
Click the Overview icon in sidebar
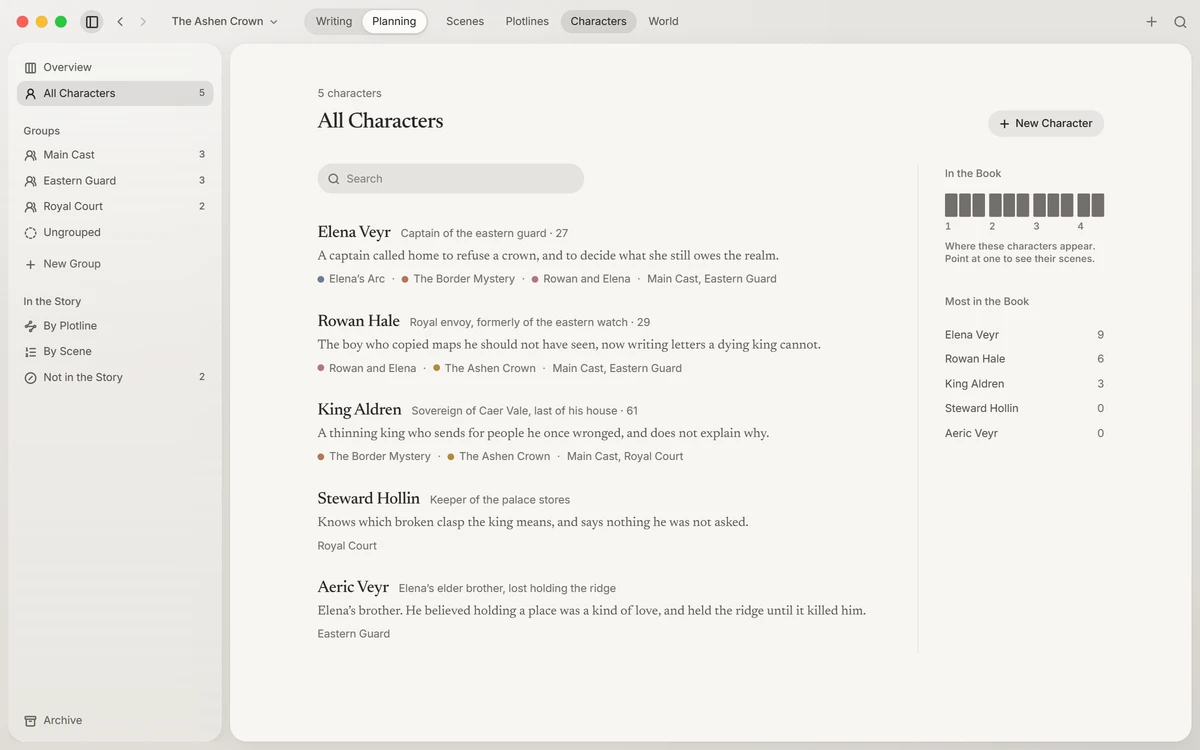pyautogui.click(x=30, y=67)
